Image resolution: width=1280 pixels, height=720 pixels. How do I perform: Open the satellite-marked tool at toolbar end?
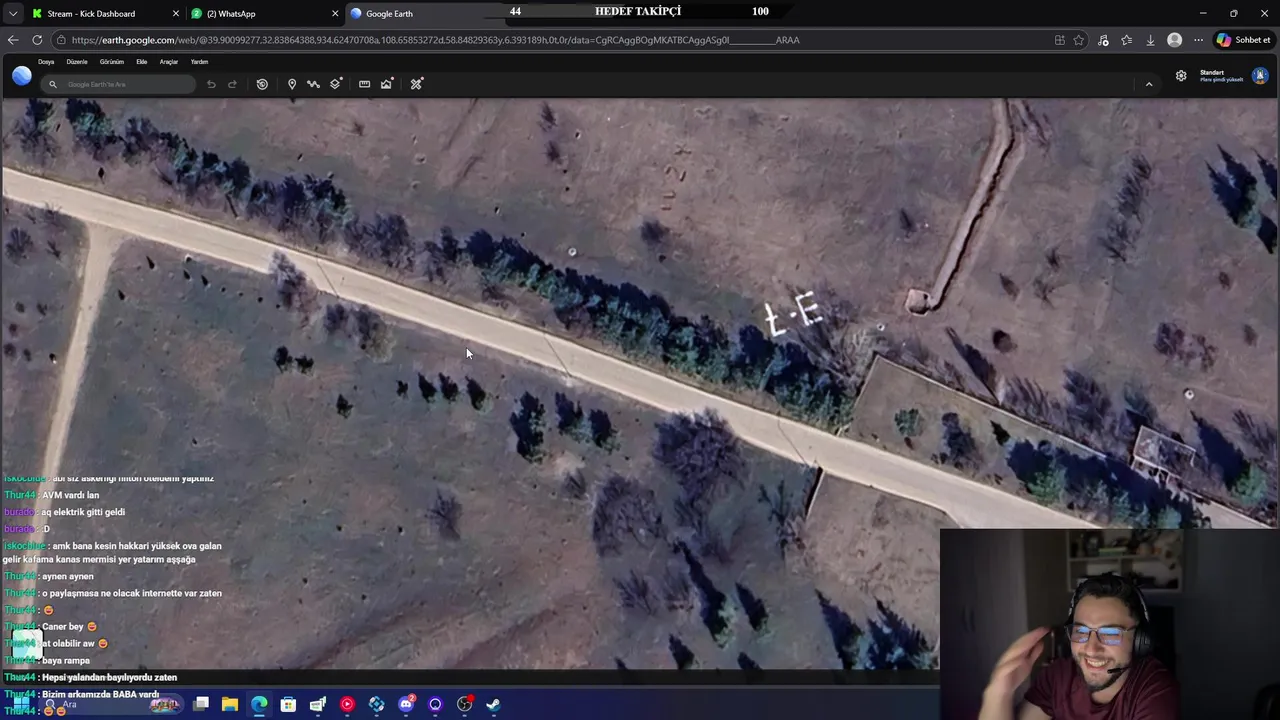416,84
